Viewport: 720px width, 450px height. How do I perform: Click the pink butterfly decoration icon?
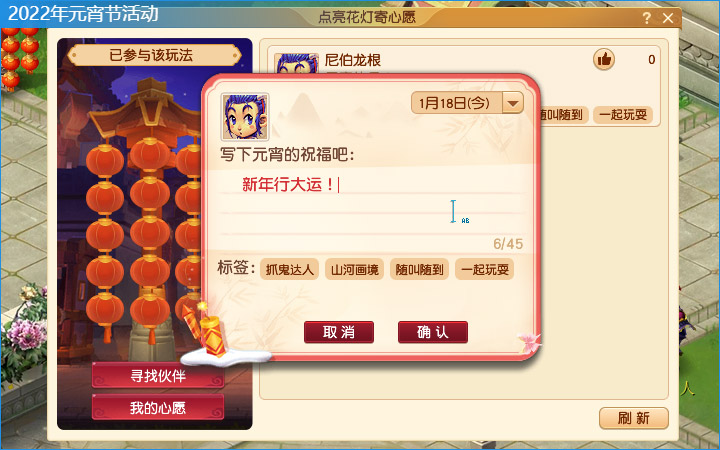click(x=529, y=343)
